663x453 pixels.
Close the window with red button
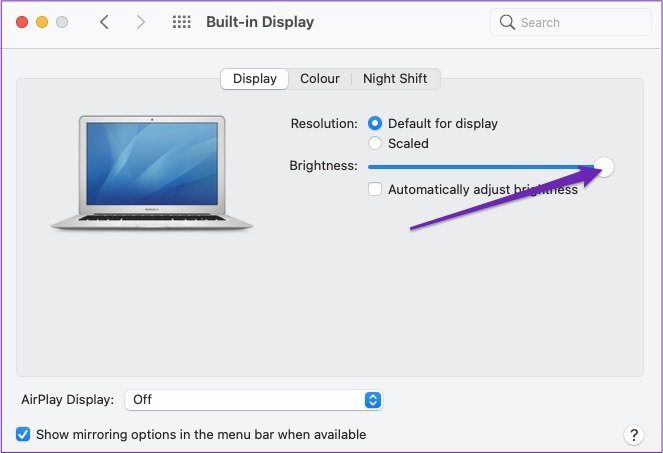(x=22, y=22)
